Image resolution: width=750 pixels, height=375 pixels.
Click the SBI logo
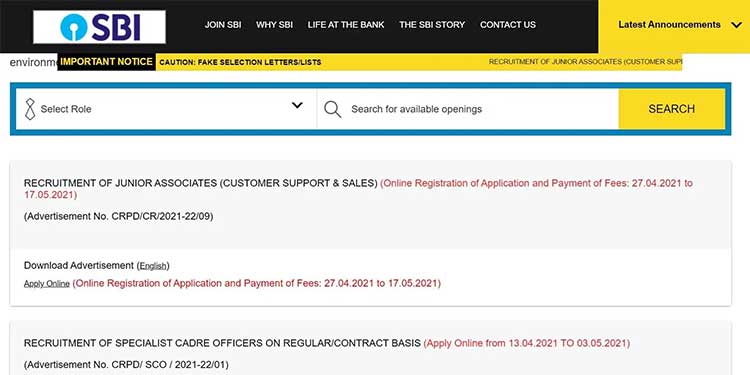point(99,27)
